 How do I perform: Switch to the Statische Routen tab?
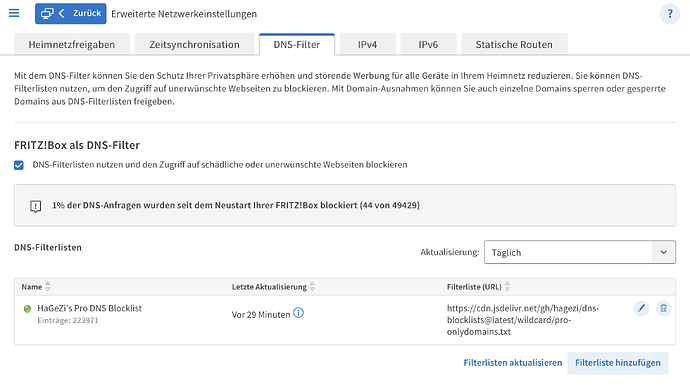point(514,44)
